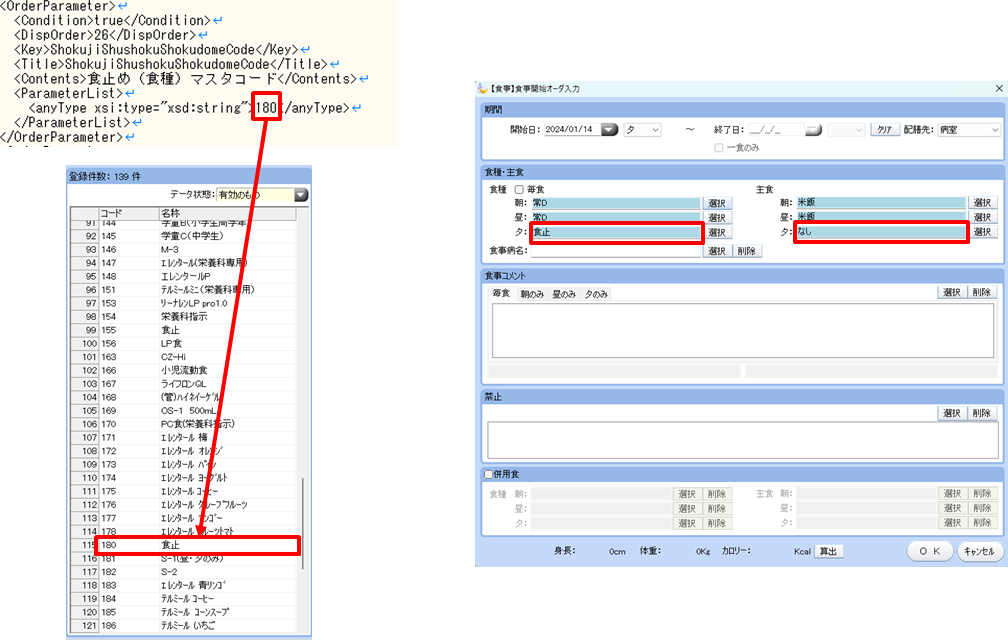
Task: Click the 食事コメント text area
Action: [x=743, y=330]
